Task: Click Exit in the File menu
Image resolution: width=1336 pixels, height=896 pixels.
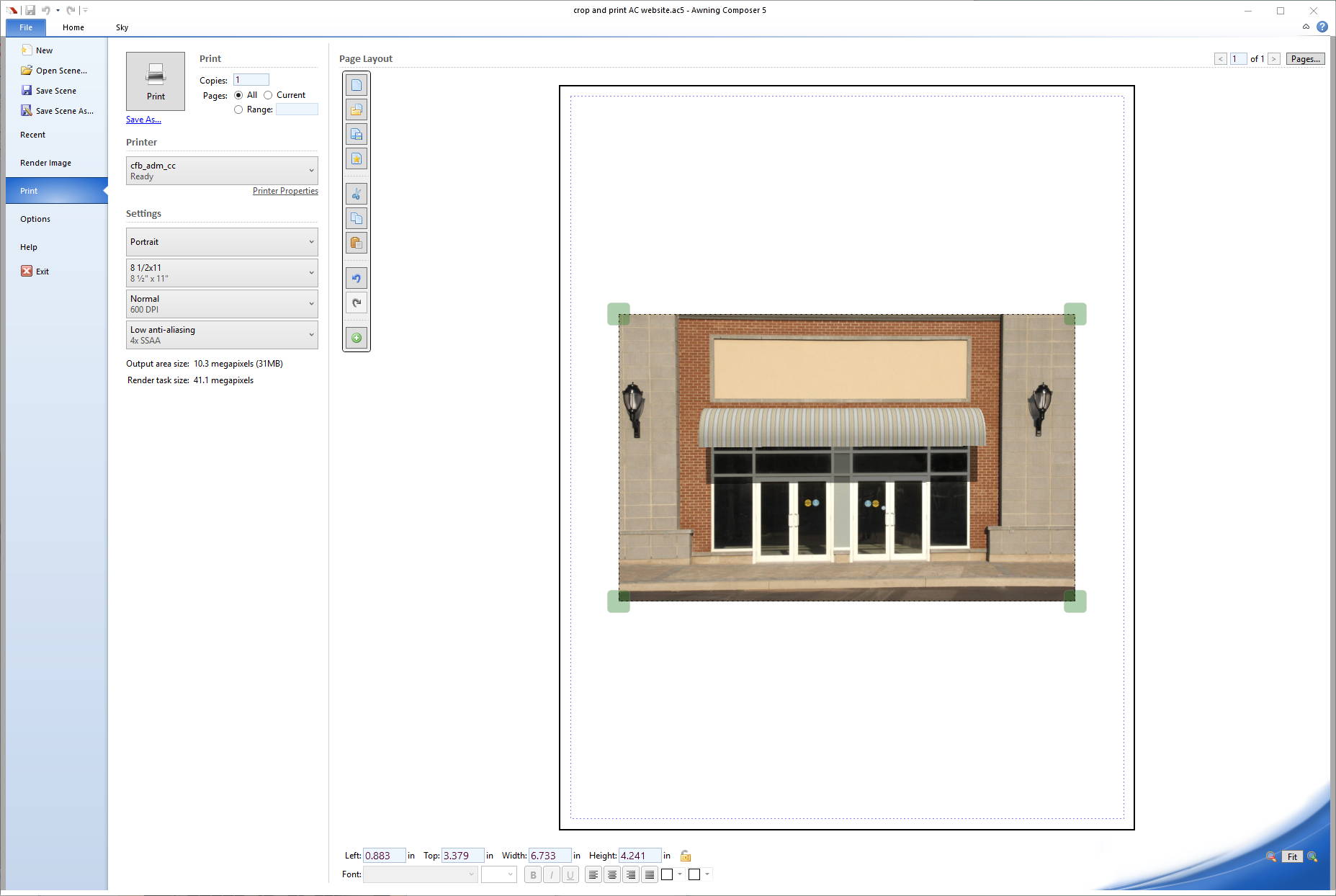Action: [x=35, y=272]
